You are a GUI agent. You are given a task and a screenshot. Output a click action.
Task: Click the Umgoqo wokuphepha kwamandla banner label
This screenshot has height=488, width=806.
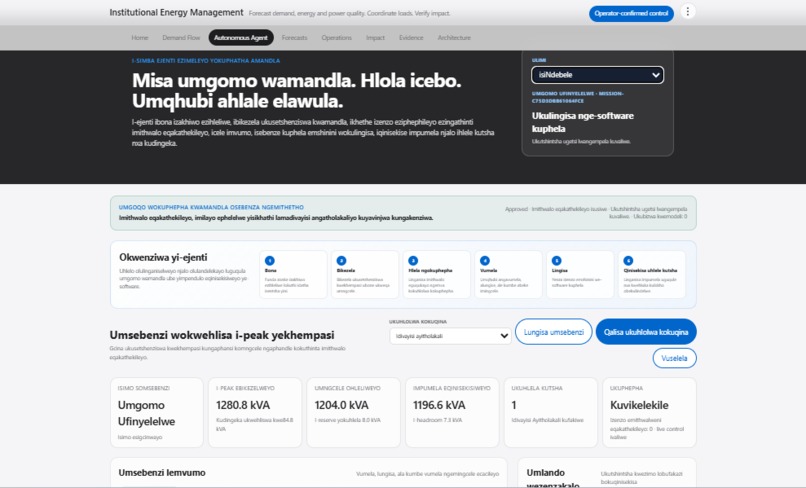coord(211,207)
